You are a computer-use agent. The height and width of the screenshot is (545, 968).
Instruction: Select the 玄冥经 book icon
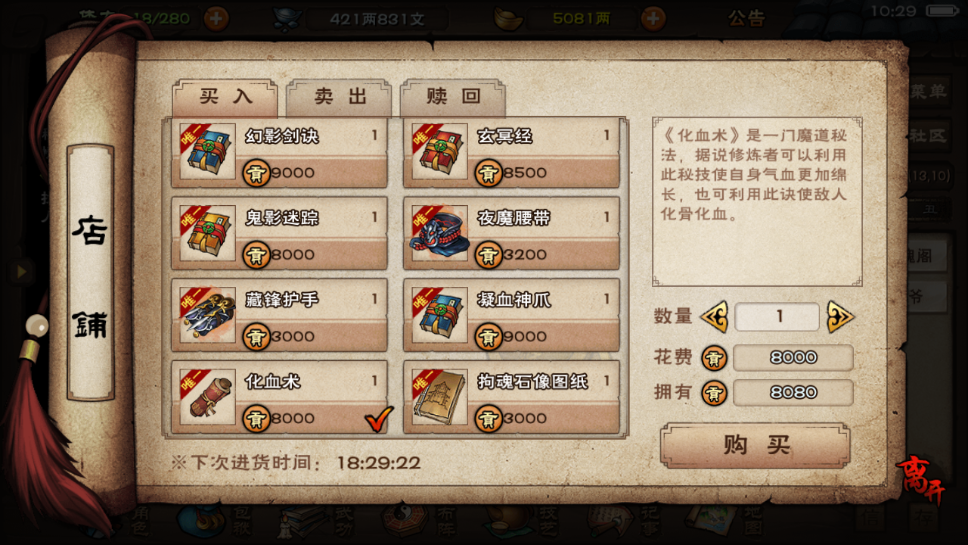[x=440, y=151]
